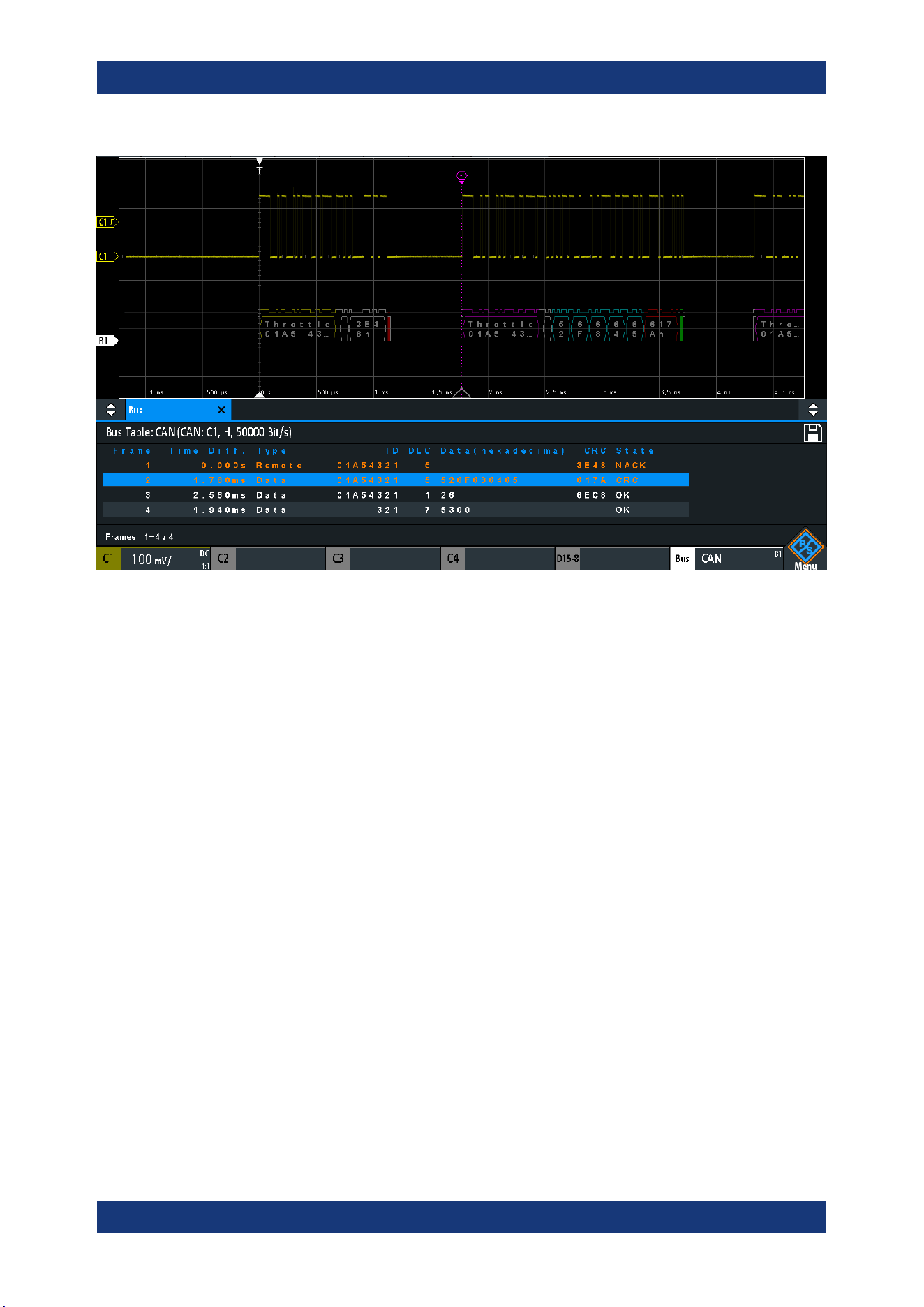Select frame 1 Remote row
This screenshot has height=1307, width=924.
pyautogui.click(x=396, y=465)
